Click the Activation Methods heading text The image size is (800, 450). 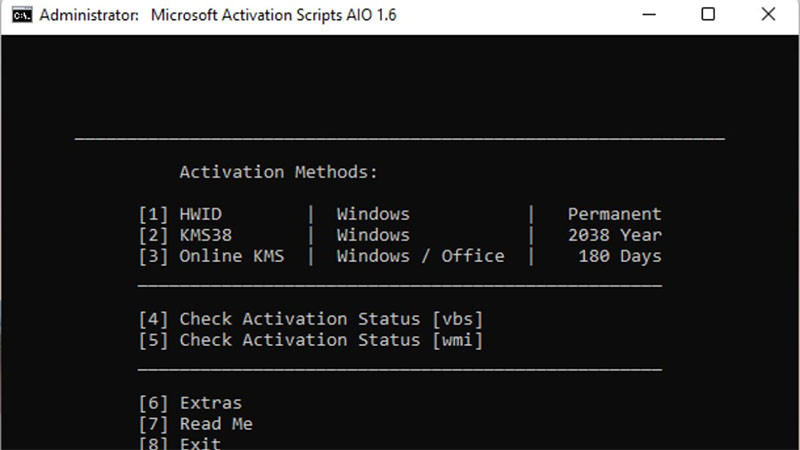point(278,172)
